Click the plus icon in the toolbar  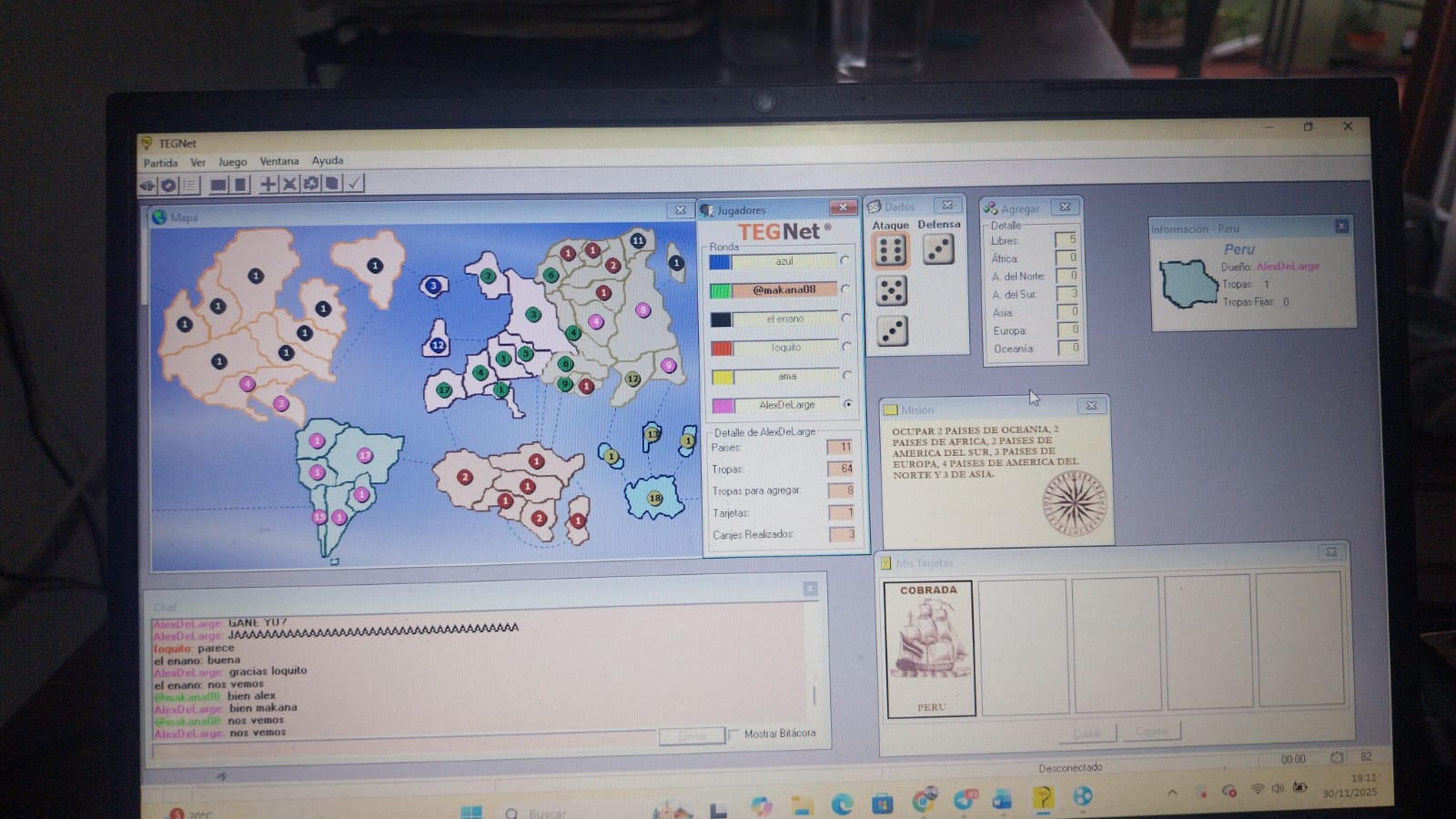pyautogui.click(x=268, y=184)
